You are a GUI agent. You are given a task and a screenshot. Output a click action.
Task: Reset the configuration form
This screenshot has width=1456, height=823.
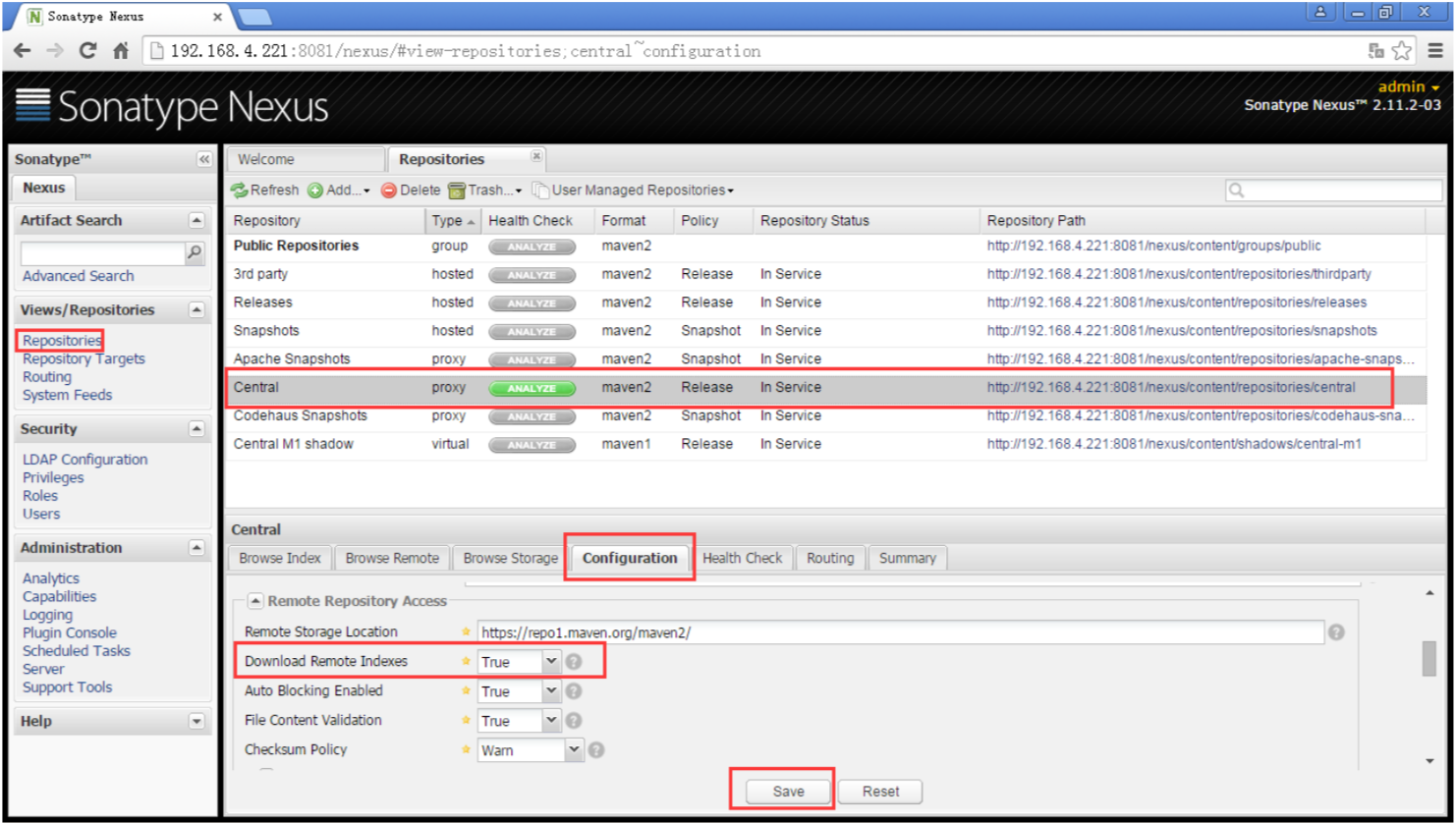pyautogui.click(x=881, y=792)
